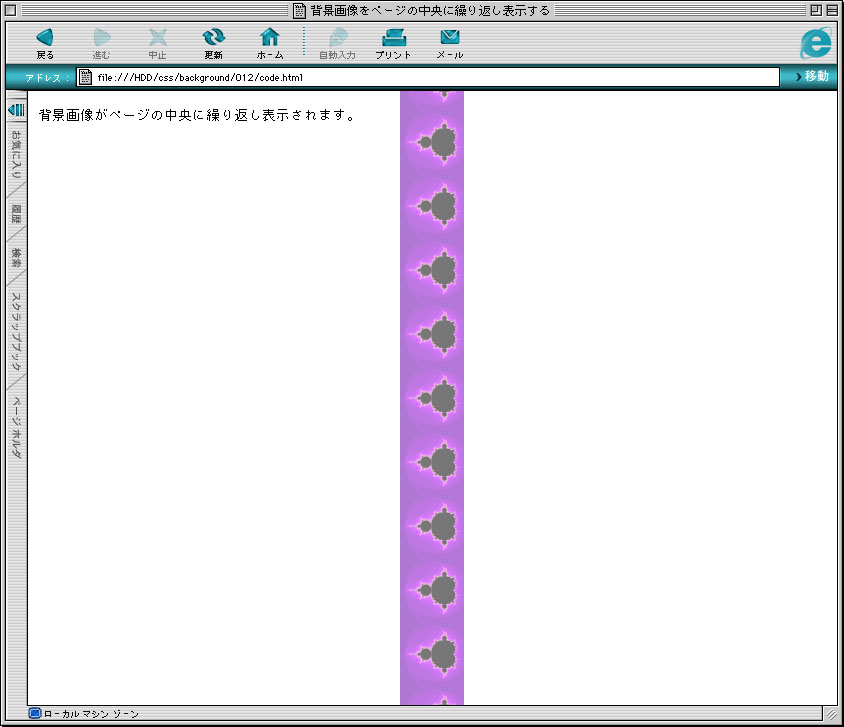844x727 pixels.
Task: Click the address field with the file URL
Action: coord(430,77)
